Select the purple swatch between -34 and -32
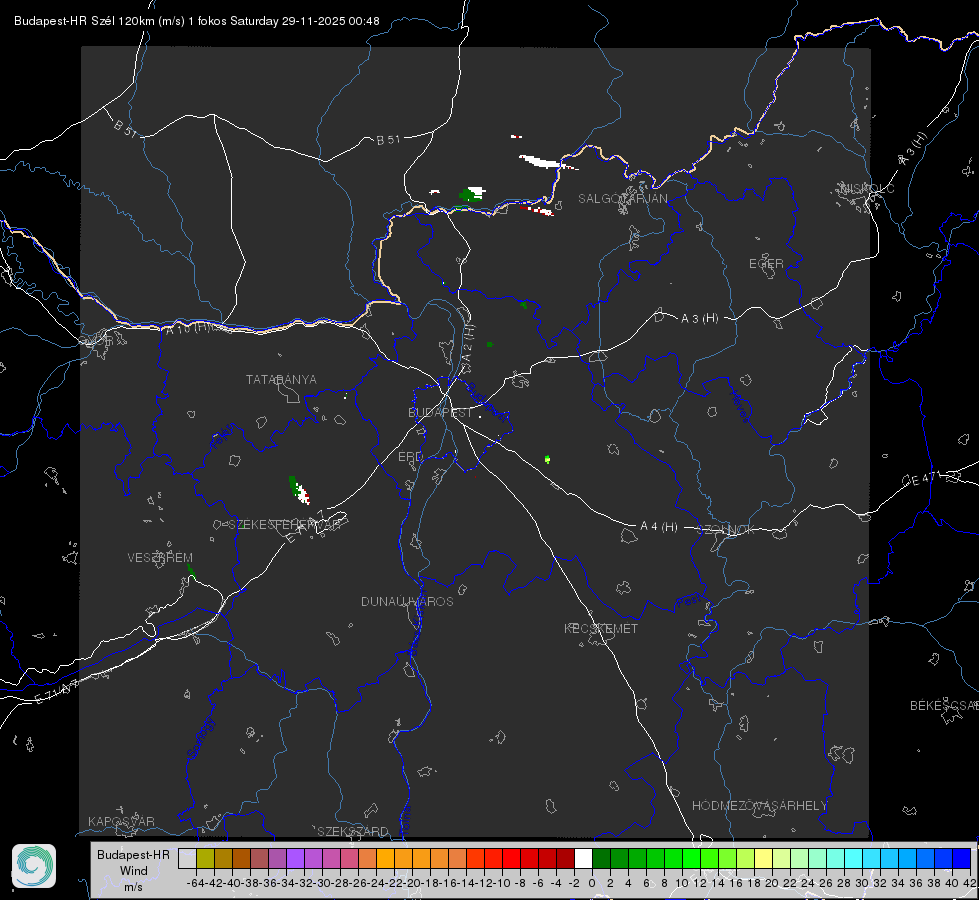Viewport: 979px width, 900px height. pyautogui.click(x=295, y=858)
